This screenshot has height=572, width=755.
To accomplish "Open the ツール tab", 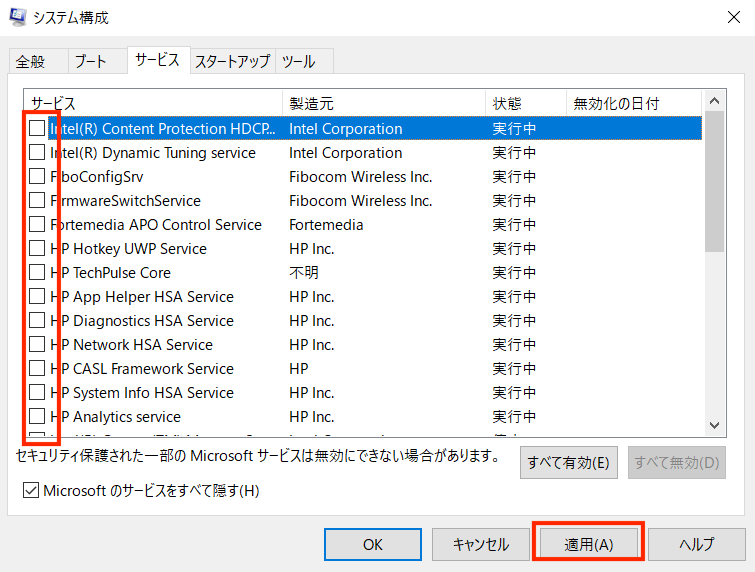I will click(x=304, y=62).
